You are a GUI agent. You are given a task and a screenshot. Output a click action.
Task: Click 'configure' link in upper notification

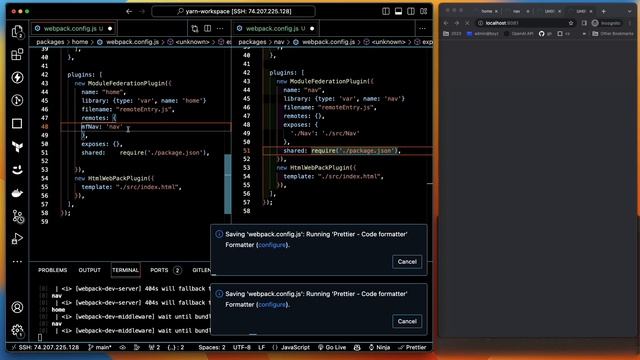point(272,245)
